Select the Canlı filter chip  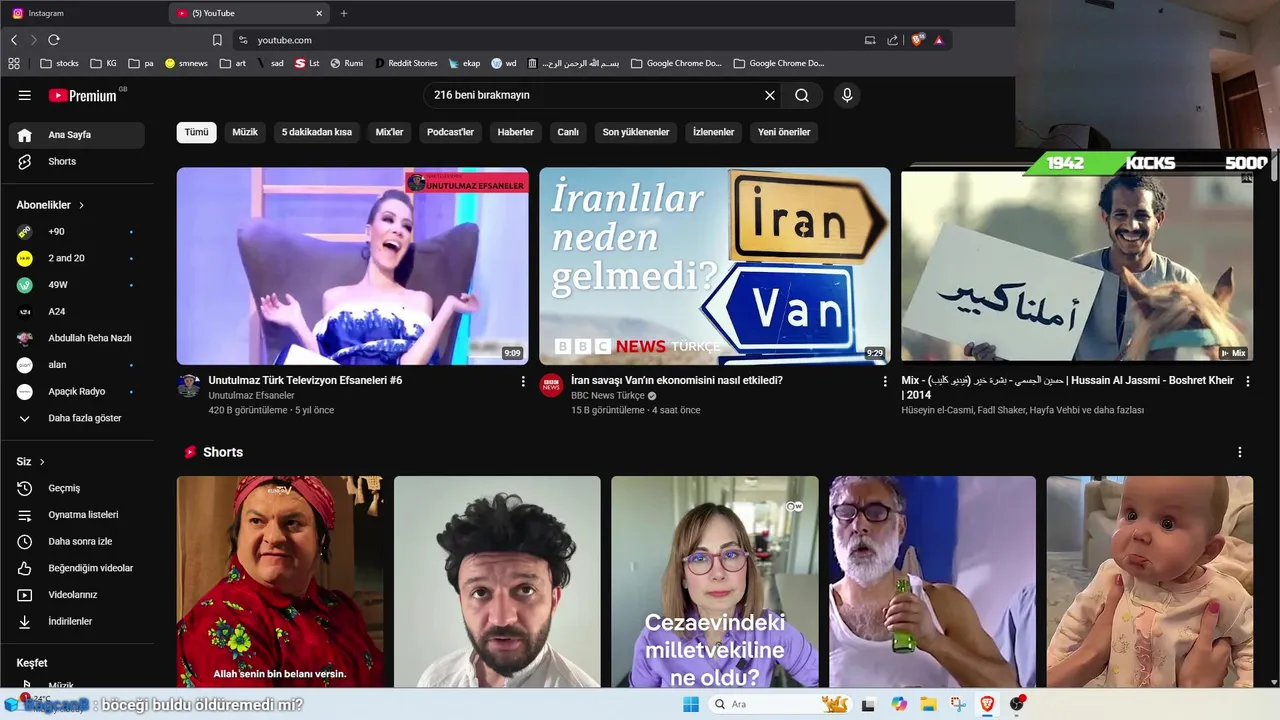pos(568,132)
